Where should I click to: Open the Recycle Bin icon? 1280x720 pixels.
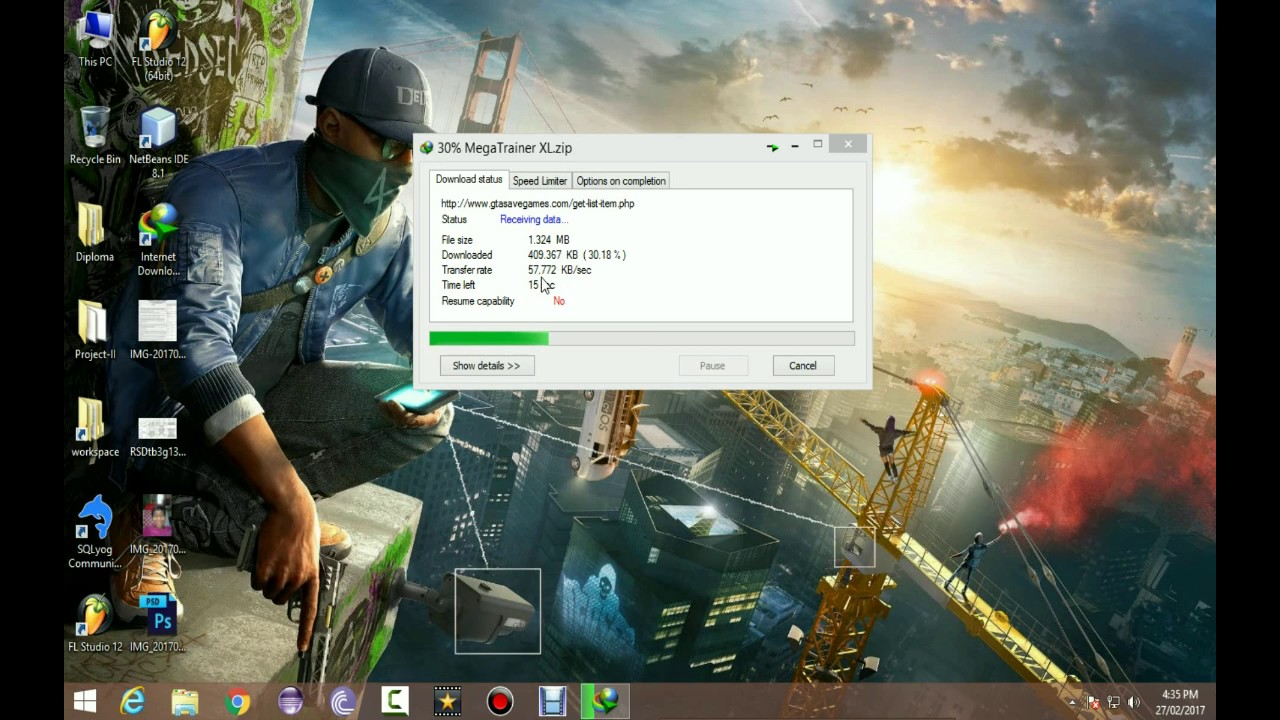point(95,136)
